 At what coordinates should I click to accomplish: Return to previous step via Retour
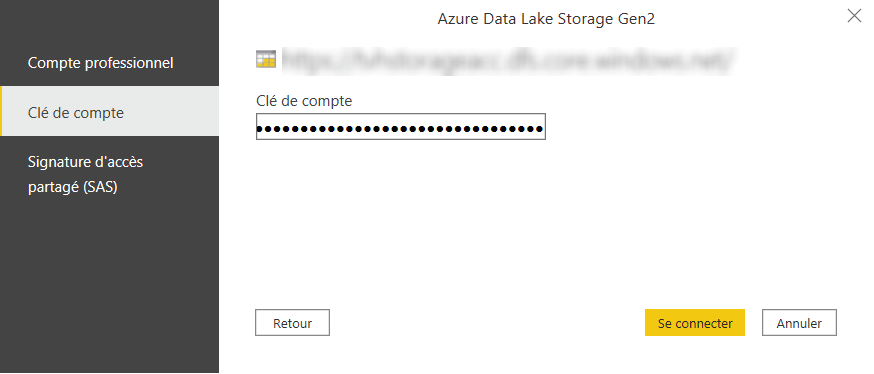pyautogui.click(x=293, y=323)
